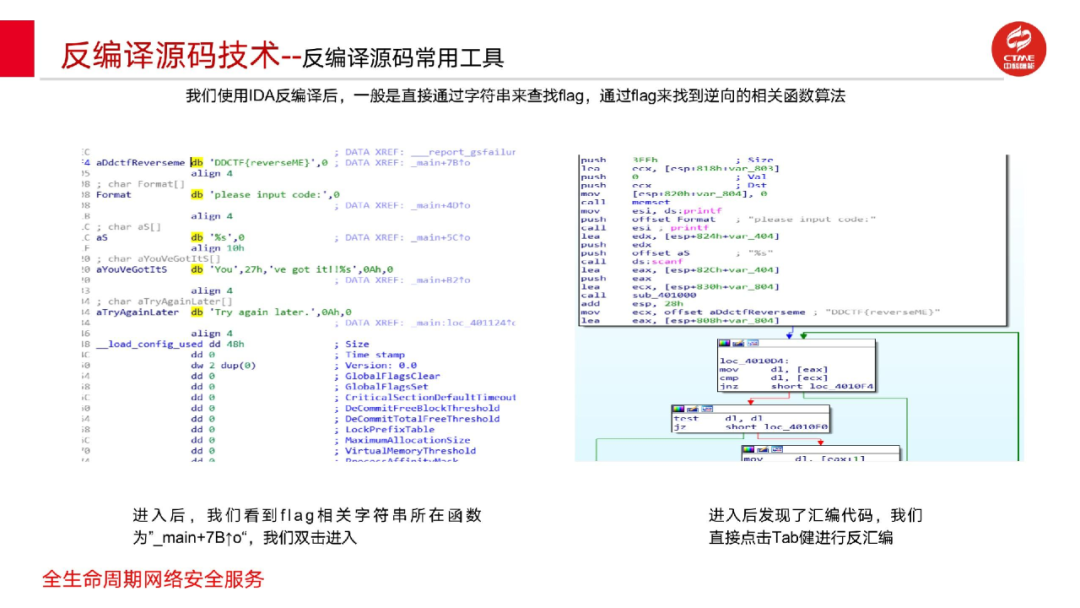Click the '; char aTryAgainLater[]' comment
The height and width of the screenshot is (608, 1080).
pyautogui.click(x=164, y=302)
